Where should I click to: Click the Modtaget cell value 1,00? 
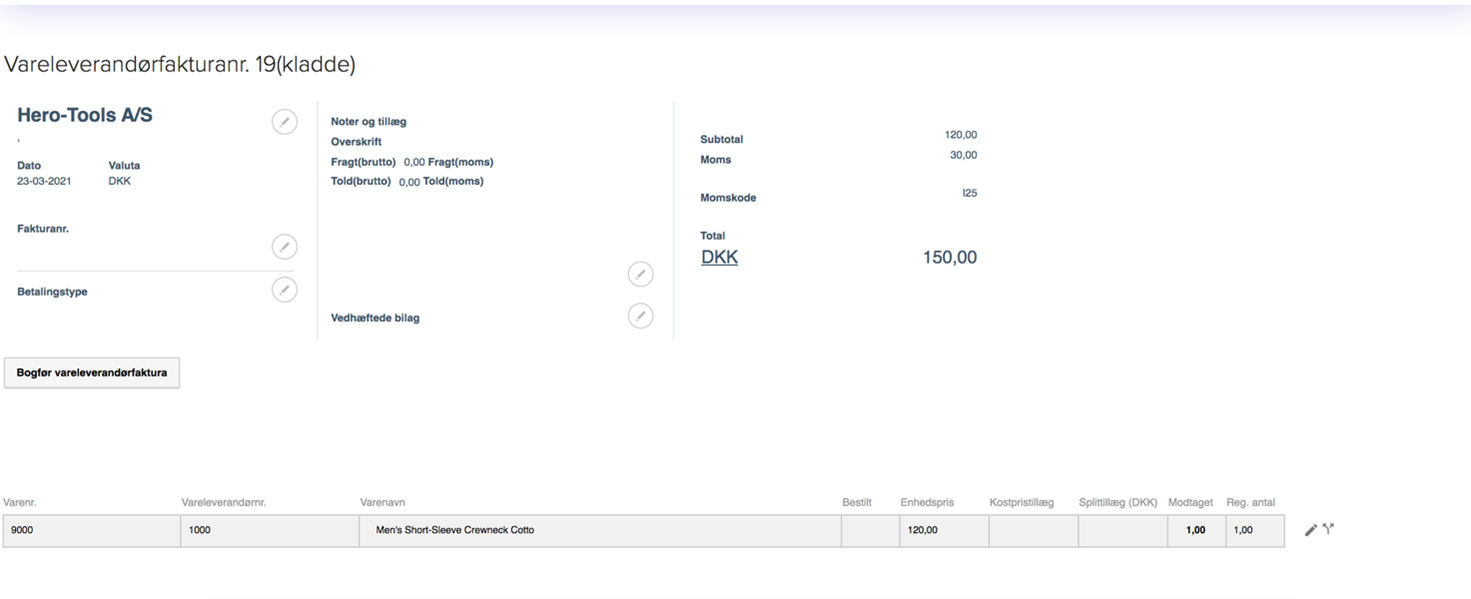(1197, 531)
